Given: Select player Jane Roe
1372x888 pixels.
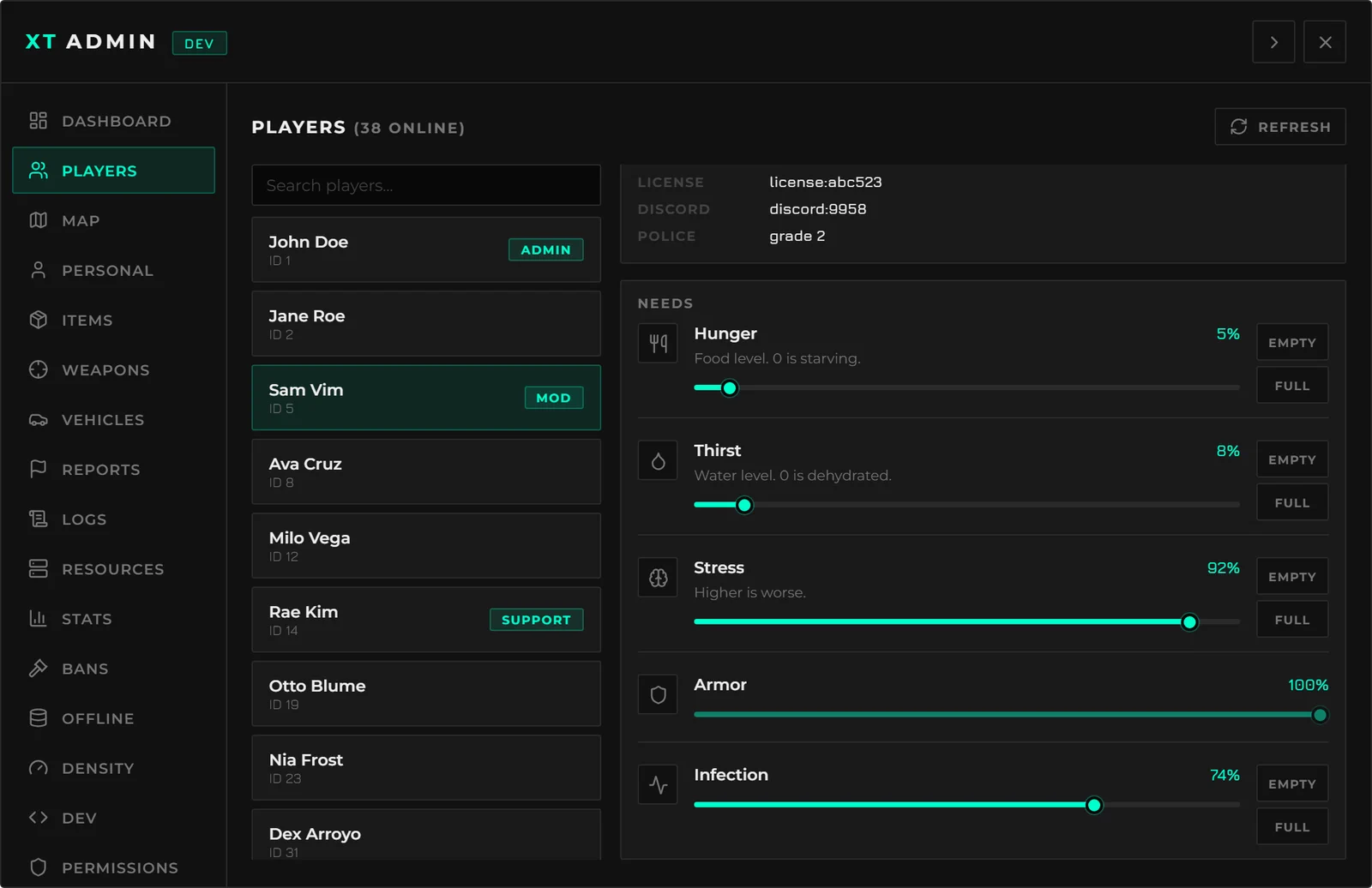Looking at the screenshot, I should pyautogui.click(x=426, y=323).
